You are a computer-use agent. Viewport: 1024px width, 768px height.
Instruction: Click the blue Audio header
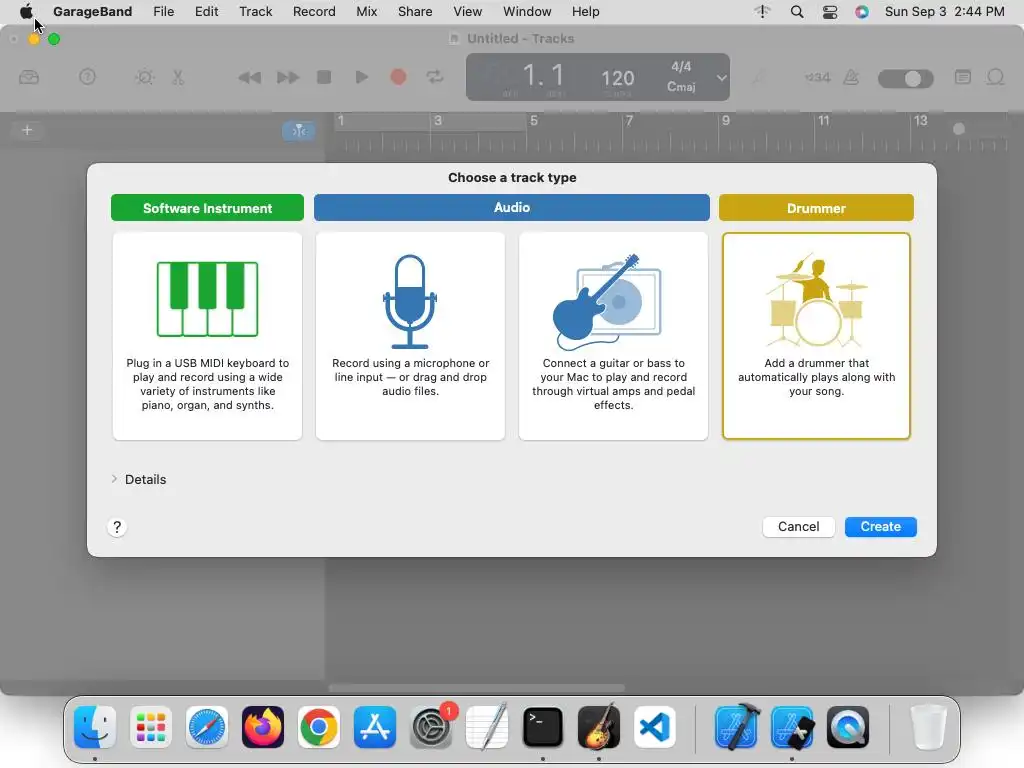click(x=511, y=208)
